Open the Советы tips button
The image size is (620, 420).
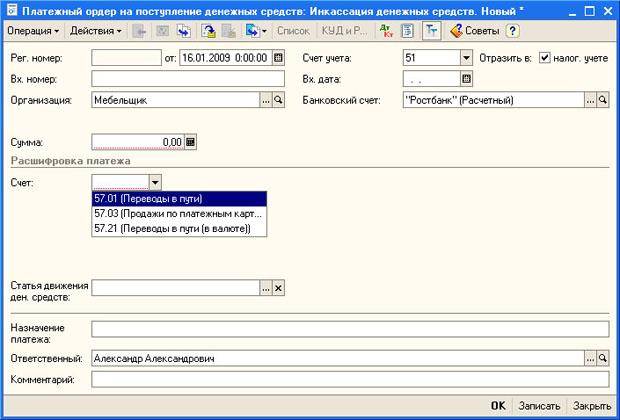[476, 30]
